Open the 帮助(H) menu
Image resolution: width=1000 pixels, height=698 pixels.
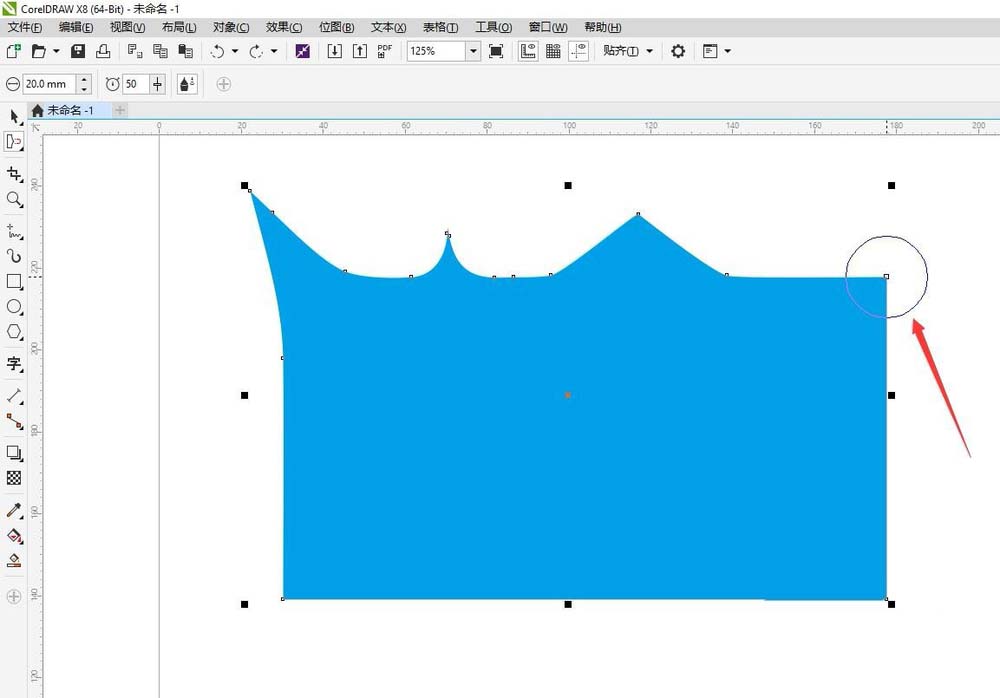603,27
